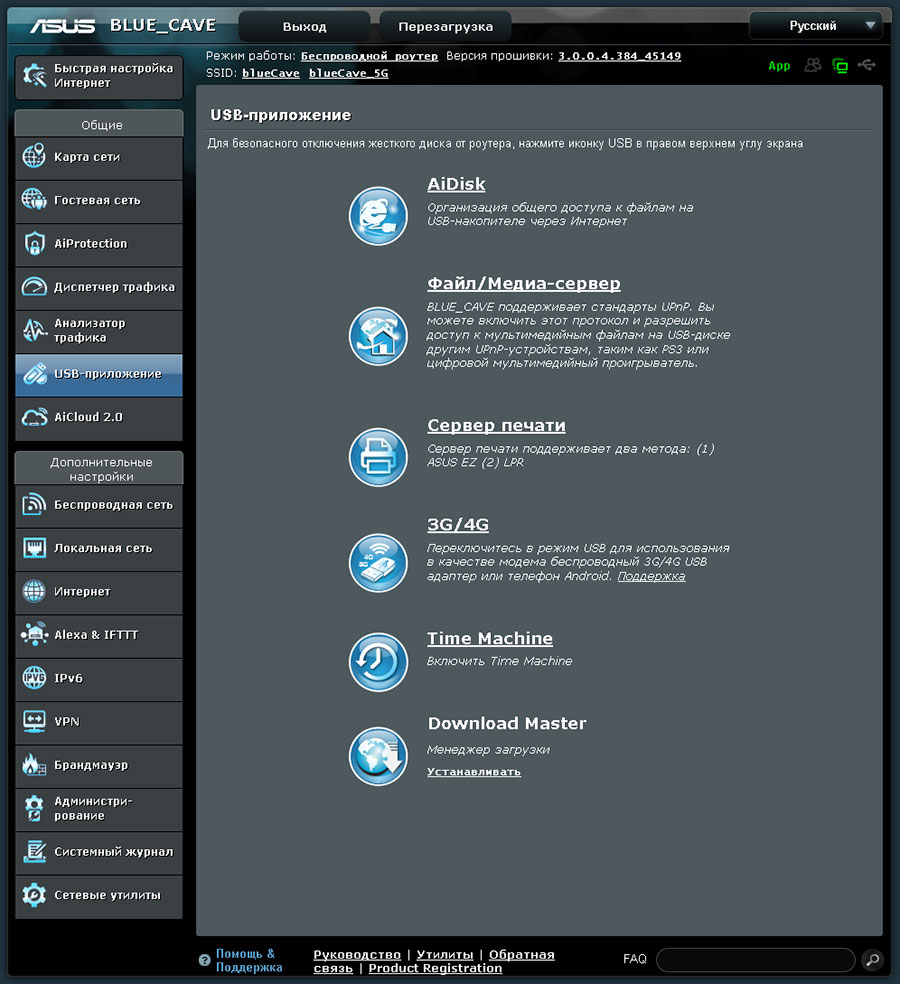900x984 pixels.
Task: Click the Локальная сеть ethernet icon
Action: [34, 547]
